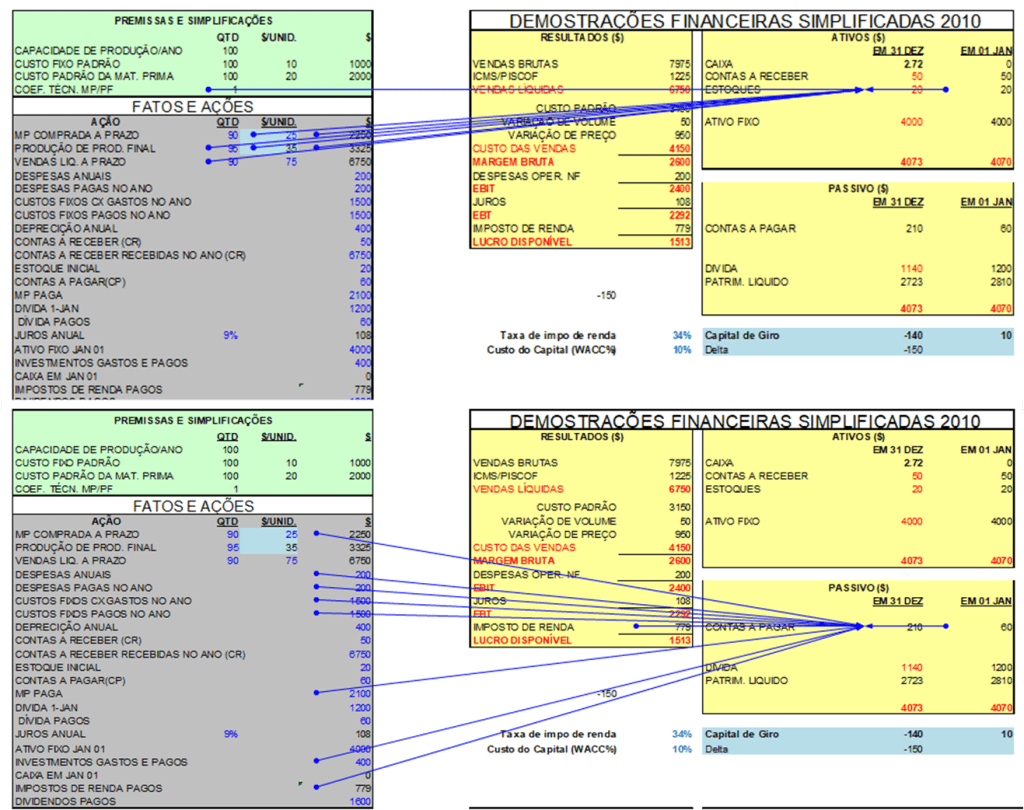Image resolution: width=1024 pixels, height=810 pixels.
Task: Click upper JUROS ANUAL 9% rate cell
Action: pos(231,336)
